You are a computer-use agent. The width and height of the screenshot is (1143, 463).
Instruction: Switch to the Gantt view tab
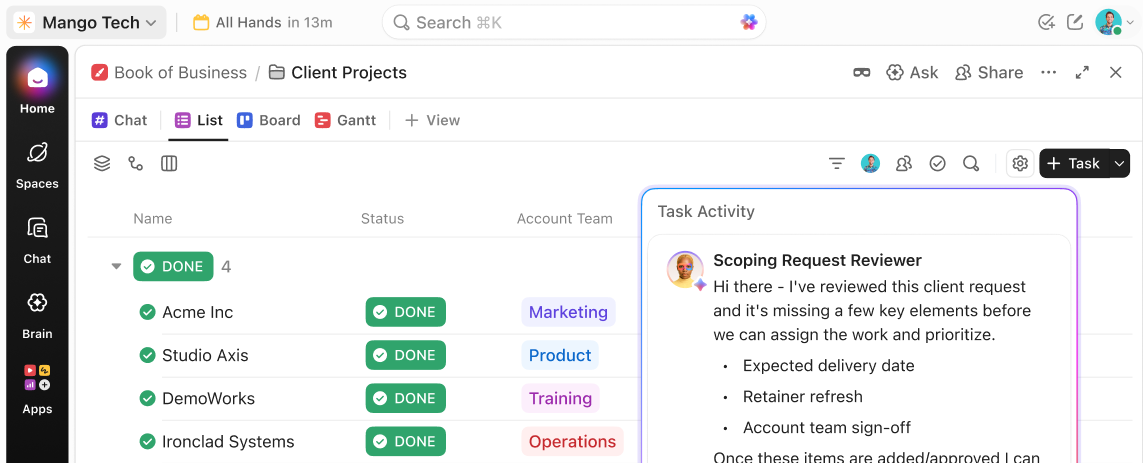coord(346,120)
